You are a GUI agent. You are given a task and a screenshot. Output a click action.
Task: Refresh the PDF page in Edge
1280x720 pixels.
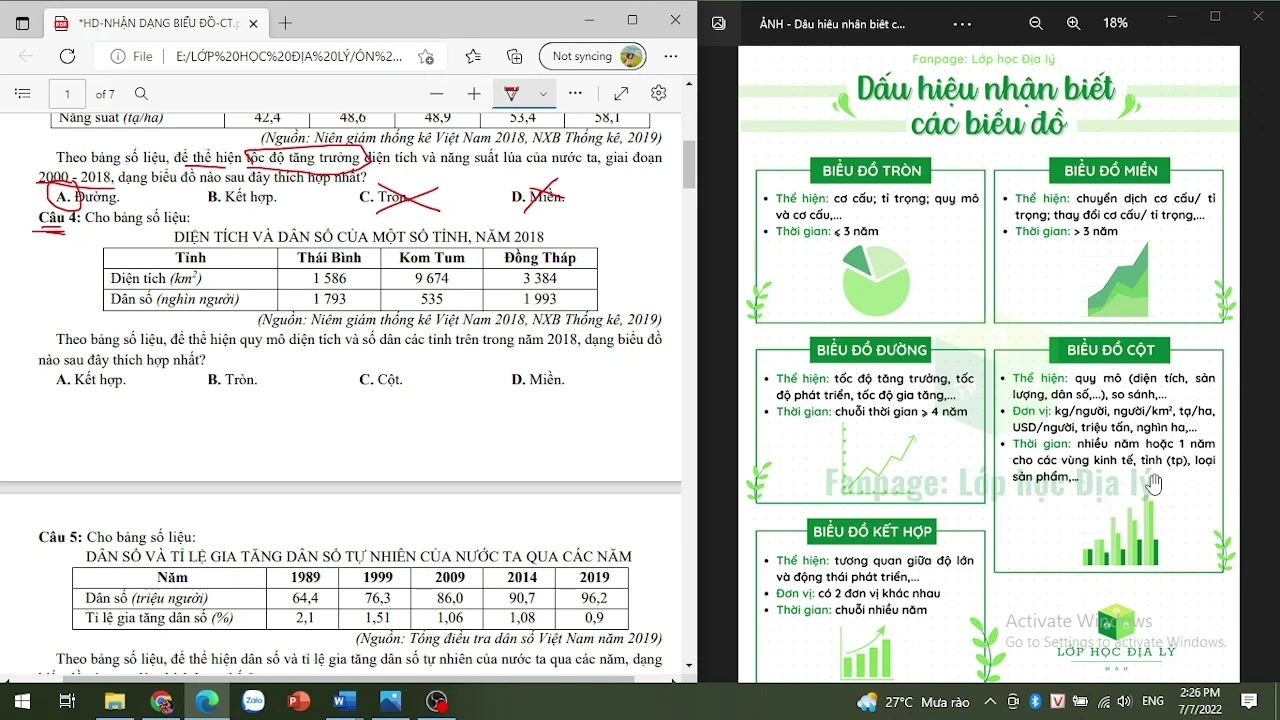click(67, 57)
